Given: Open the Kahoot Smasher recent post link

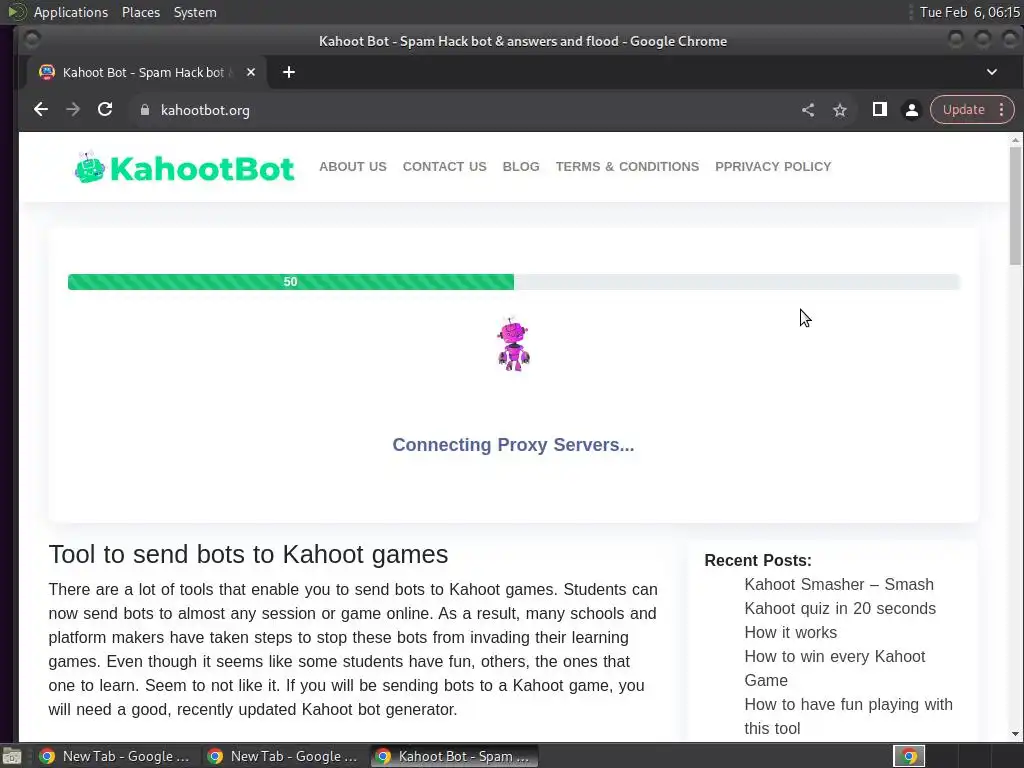Looking at the screenshot, I should tap(840, 596).
